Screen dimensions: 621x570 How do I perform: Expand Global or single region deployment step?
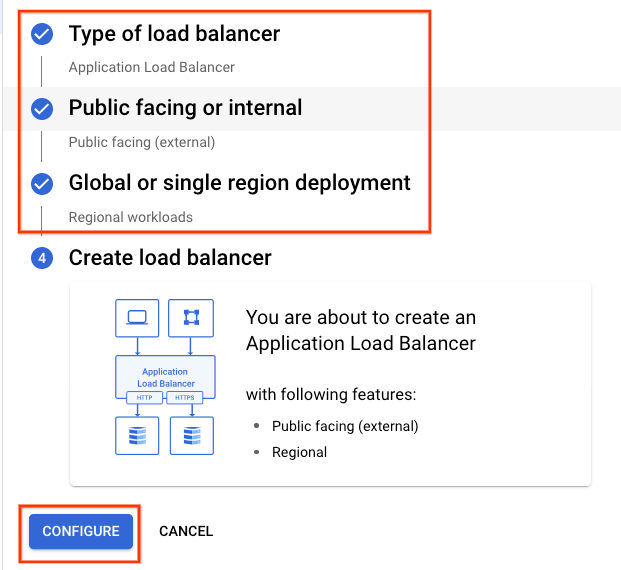coord(239,183)
